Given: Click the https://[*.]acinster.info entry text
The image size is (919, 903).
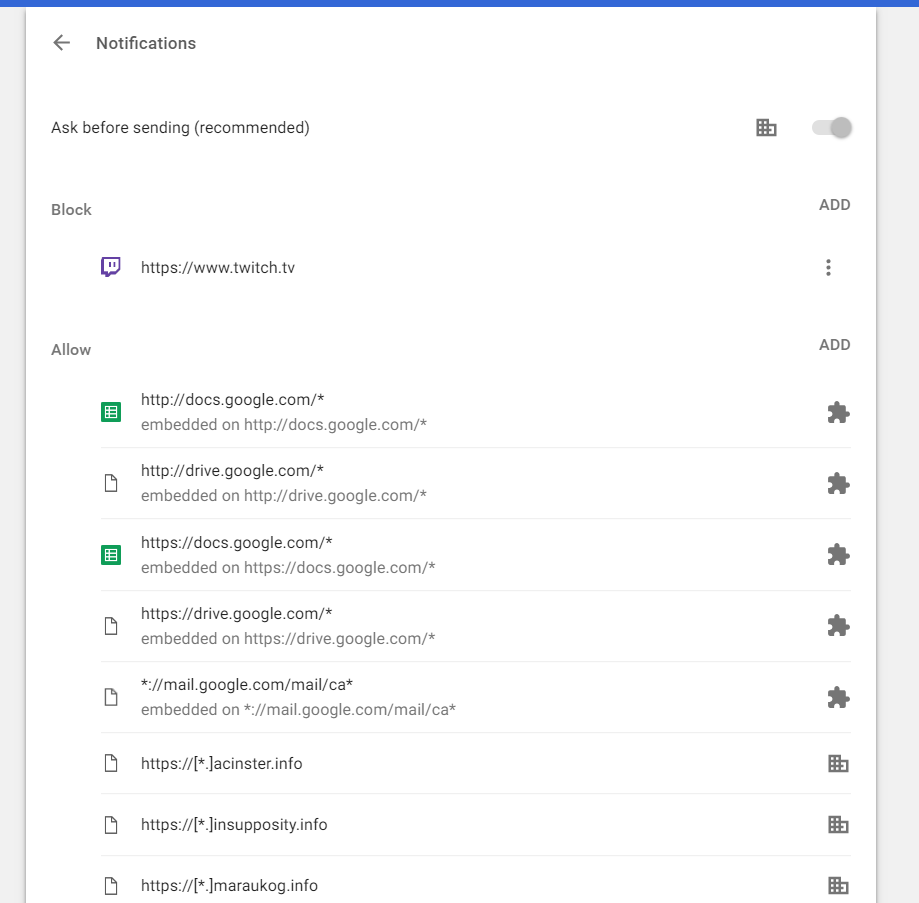Looking at the screenshot, I should [221, 764].
